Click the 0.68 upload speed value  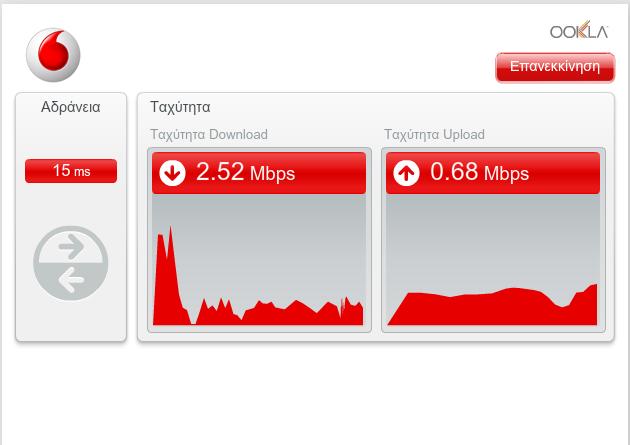coord(454,171)
